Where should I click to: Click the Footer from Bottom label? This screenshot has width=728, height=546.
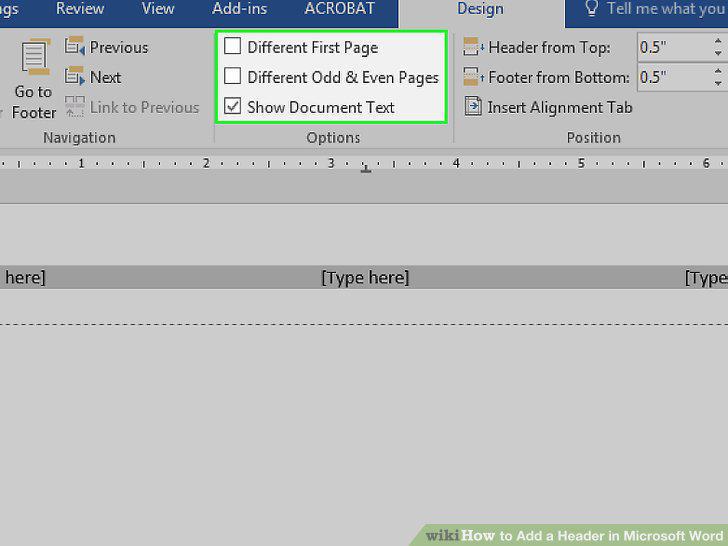[559, 78]
